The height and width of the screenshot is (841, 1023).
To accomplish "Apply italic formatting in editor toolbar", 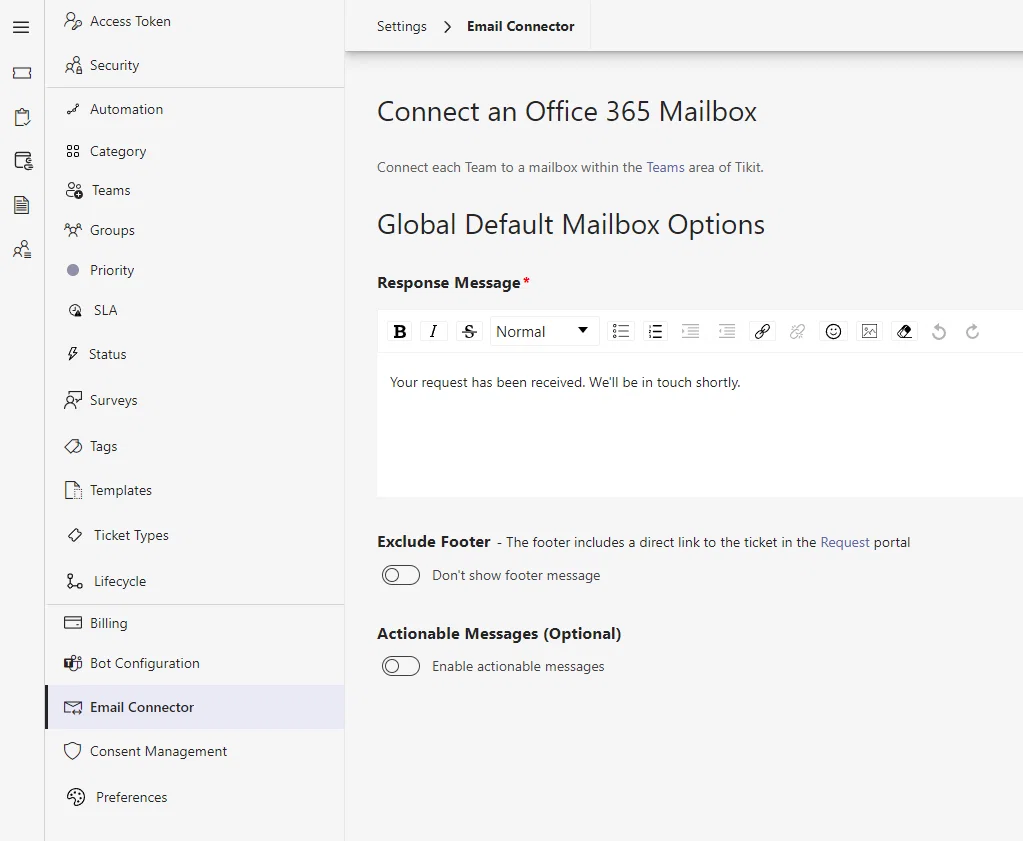I will point(433,331).
